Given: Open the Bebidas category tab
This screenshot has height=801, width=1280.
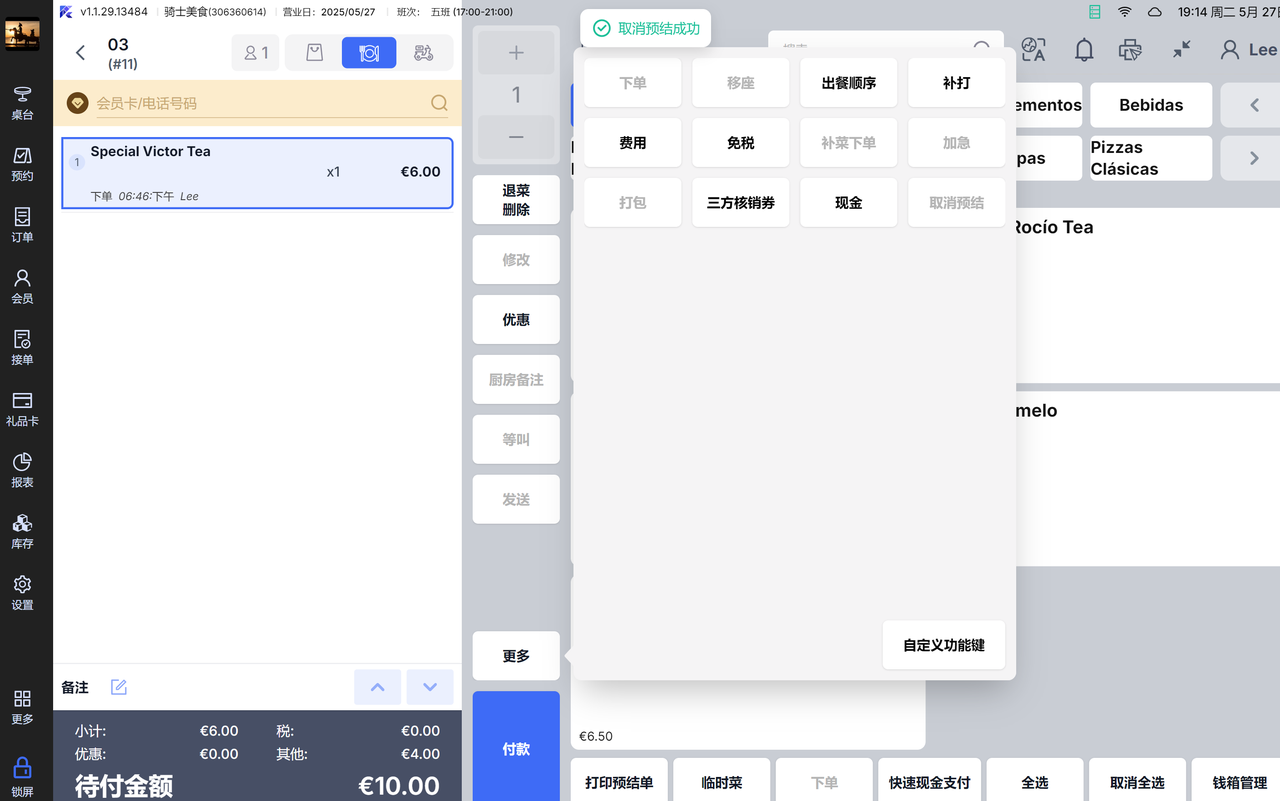Looking at the screenshot, I should pyautogui.click(x=1151, y=105).
